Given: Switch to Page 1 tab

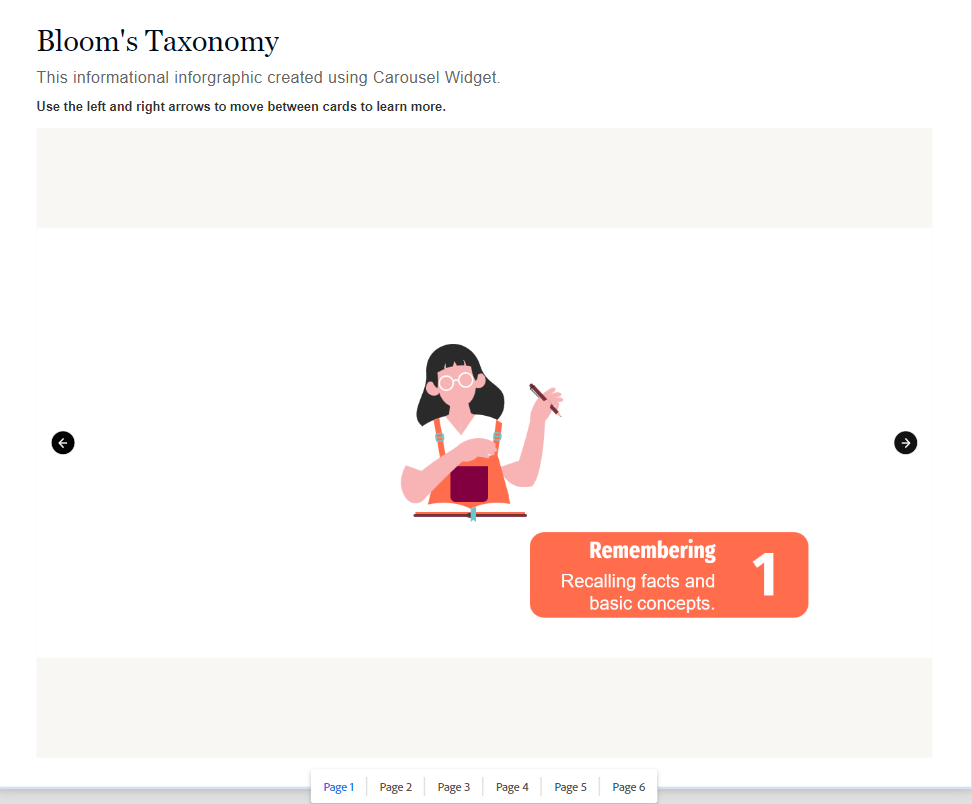Looking at the screenshot, I should click(x=338, y=787).
